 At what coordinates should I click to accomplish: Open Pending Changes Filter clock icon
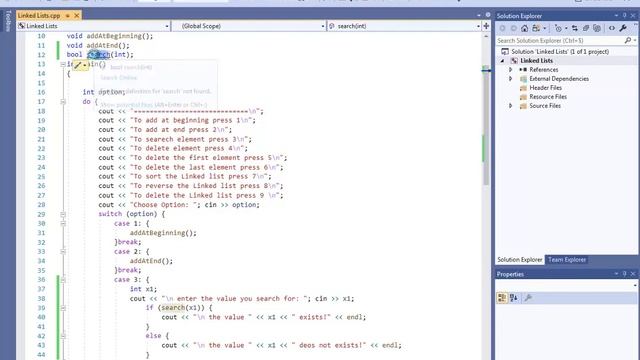click(x=558, y=28)
